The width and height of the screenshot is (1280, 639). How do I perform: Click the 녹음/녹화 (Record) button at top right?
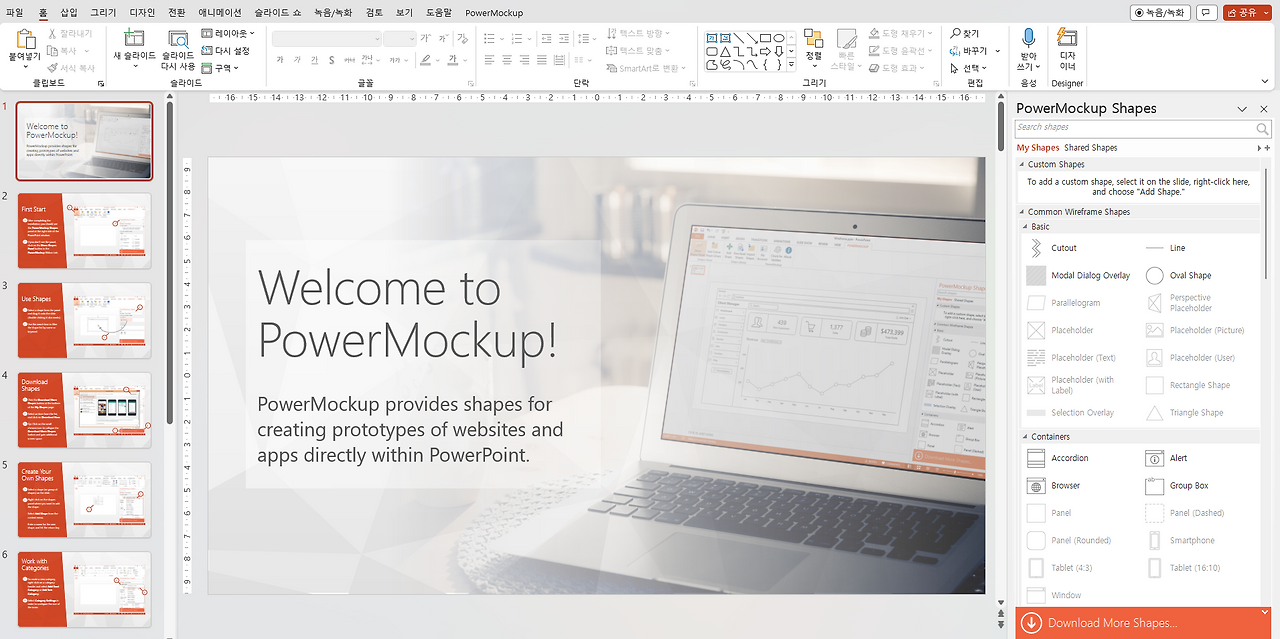pos(1161,13)
